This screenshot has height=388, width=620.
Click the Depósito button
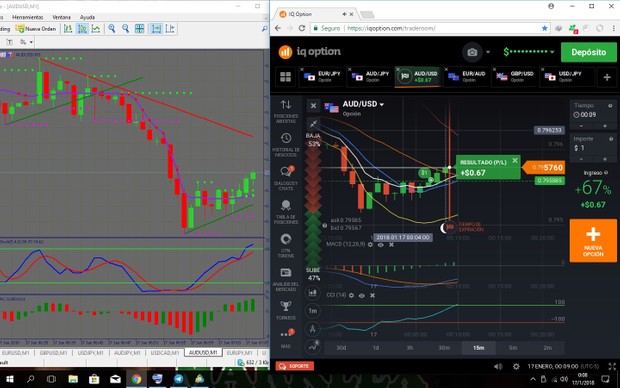coord(588,52)
